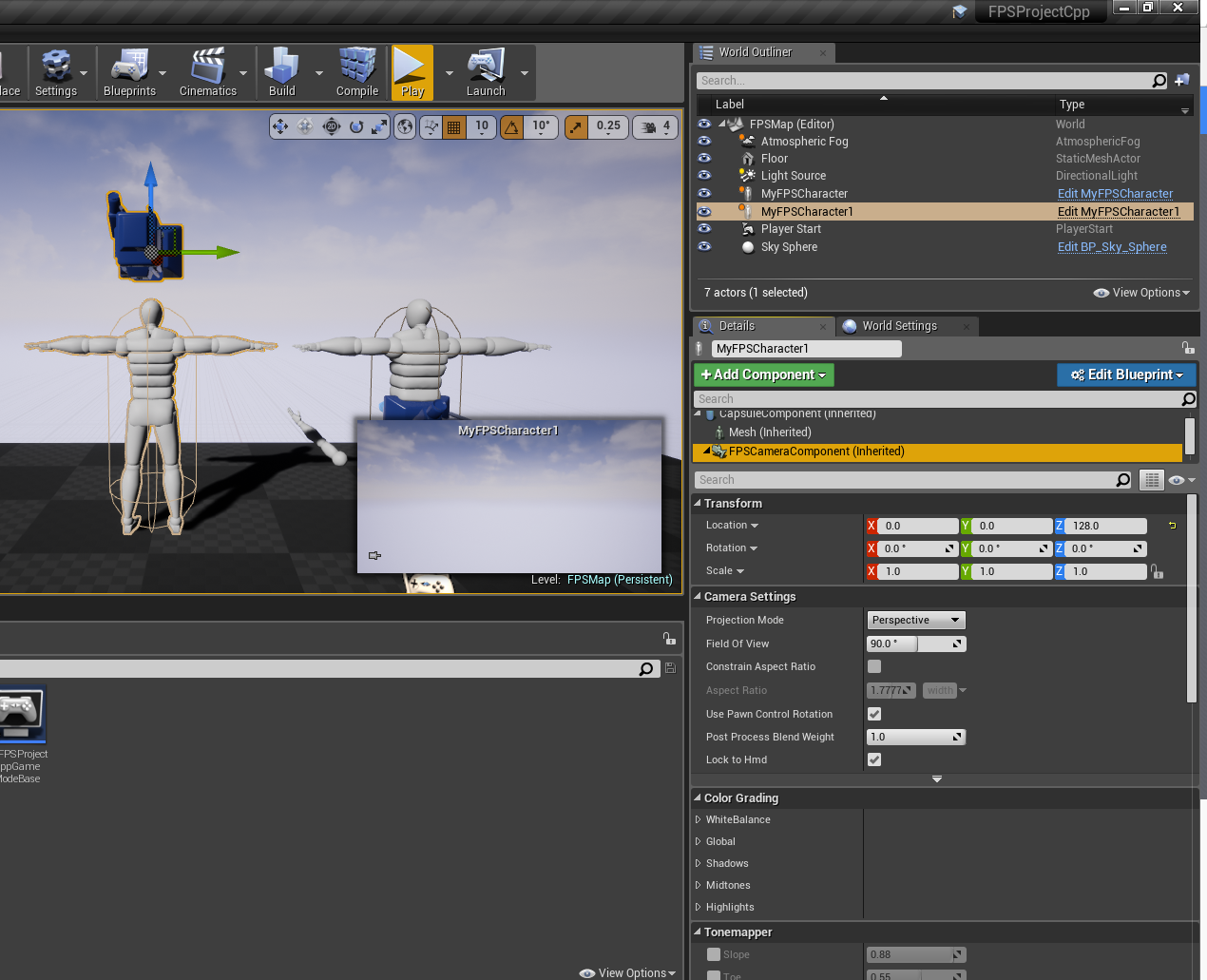
Task: Open World Outliner View Options
Action: [1141, 293]
